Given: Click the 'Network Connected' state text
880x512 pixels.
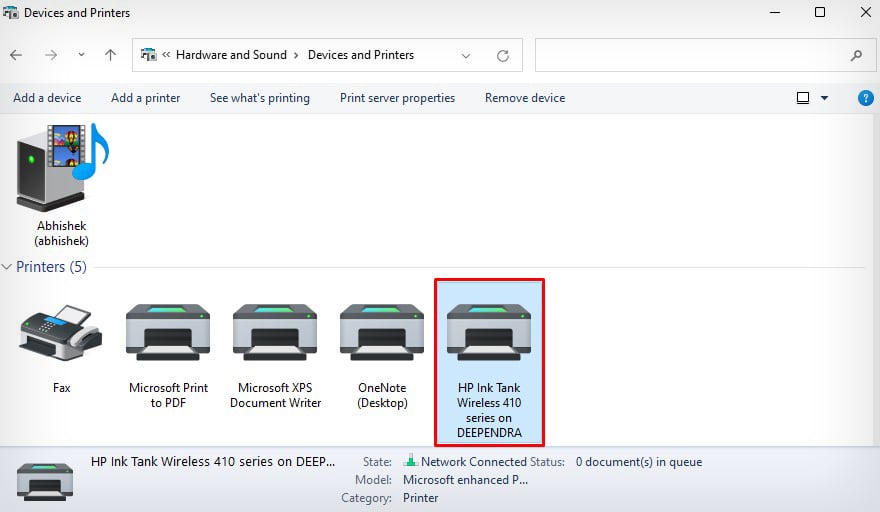Looking at the screenshot, I should (x=473, y=461).
